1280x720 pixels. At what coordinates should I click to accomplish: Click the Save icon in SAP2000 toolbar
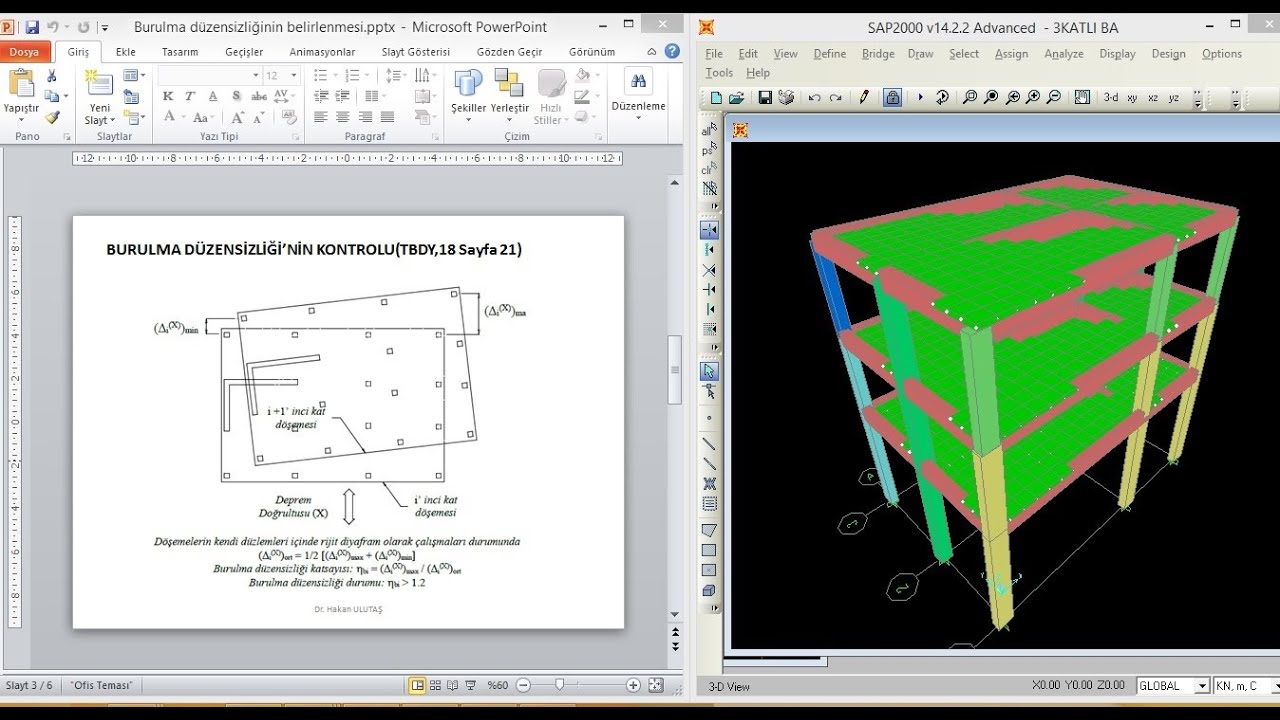pyautogui.click(x=765, y=97)
